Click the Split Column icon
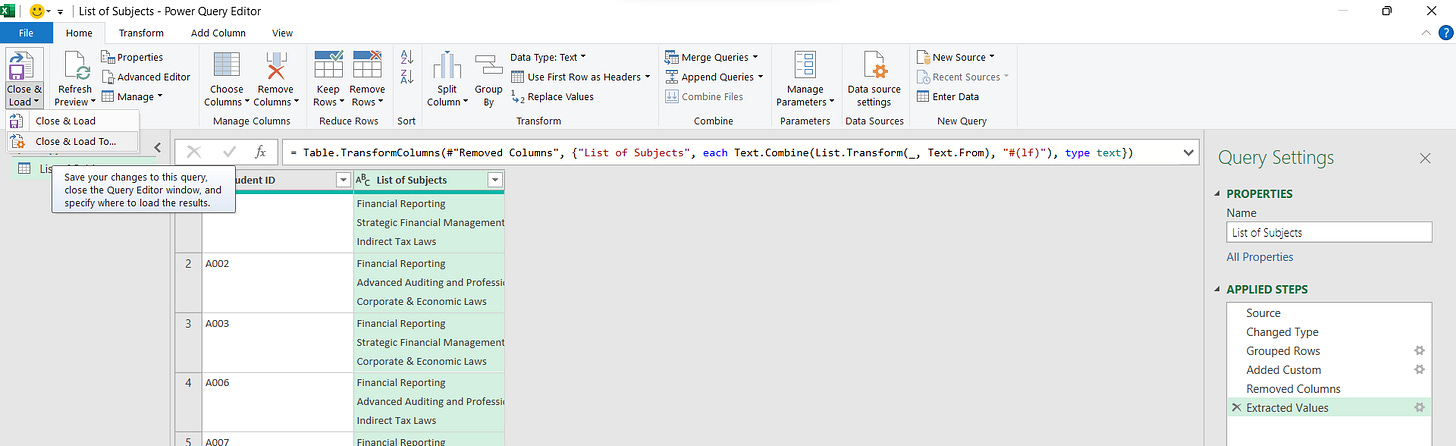1456x446 pixels. pyautogui.click(x=445, y=66)
